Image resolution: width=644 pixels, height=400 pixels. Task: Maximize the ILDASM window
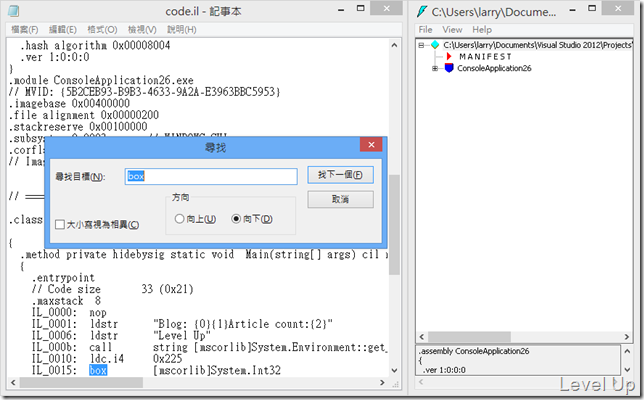coord(592,8)
